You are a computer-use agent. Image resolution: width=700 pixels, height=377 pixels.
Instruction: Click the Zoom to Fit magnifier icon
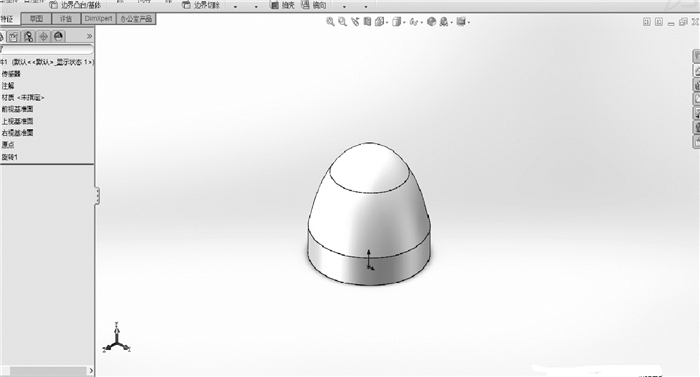(330, 21)
